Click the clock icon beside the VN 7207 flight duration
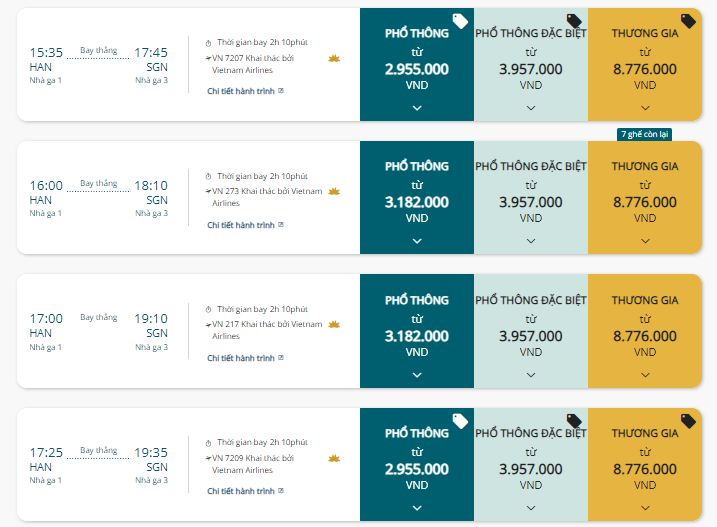The height and width of the screenshot is (527, 717). point(208,43)
